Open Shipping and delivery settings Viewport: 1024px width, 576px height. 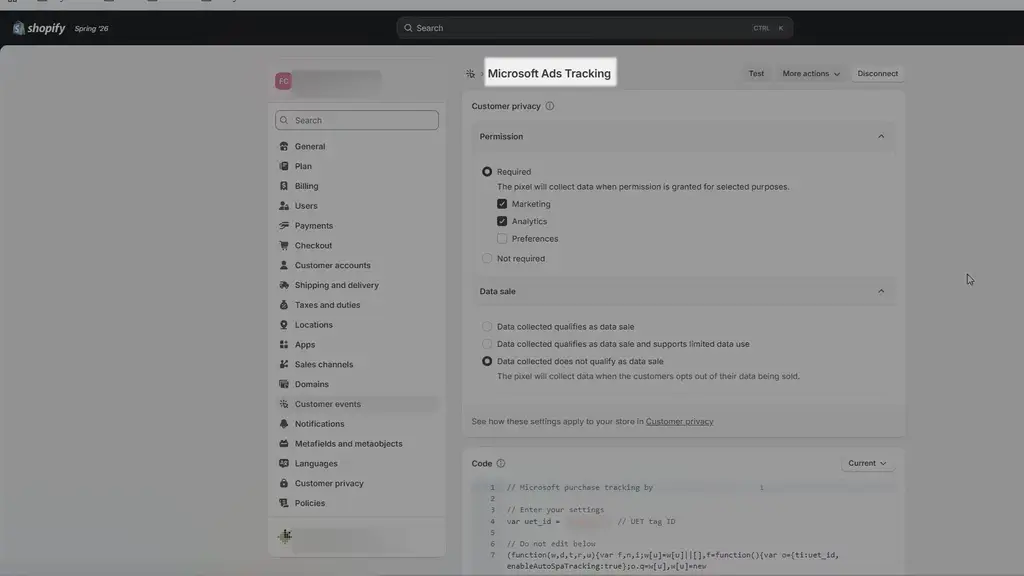(x=357, y=285)
